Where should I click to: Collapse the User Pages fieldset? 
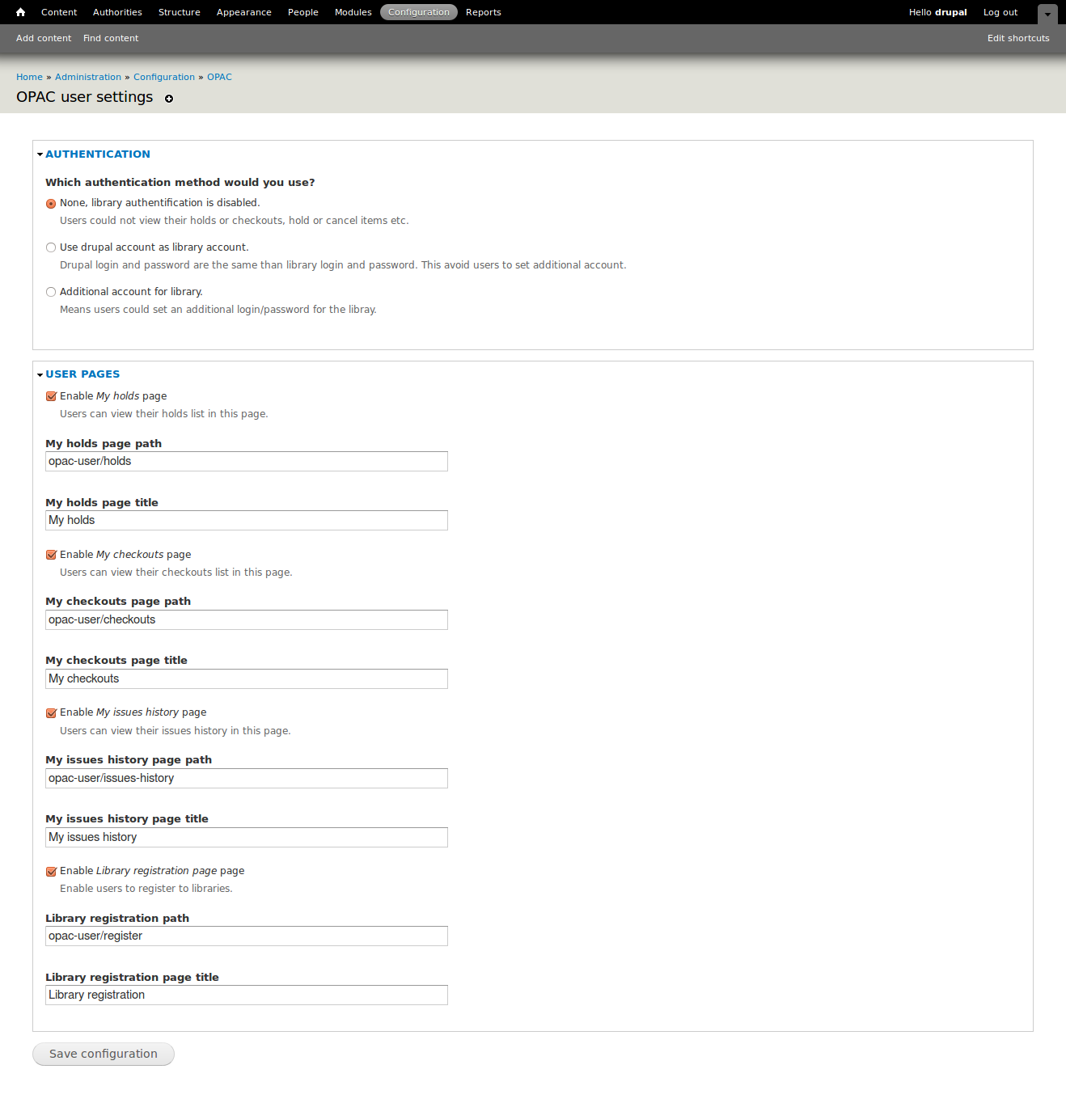[x=82, y=374]
